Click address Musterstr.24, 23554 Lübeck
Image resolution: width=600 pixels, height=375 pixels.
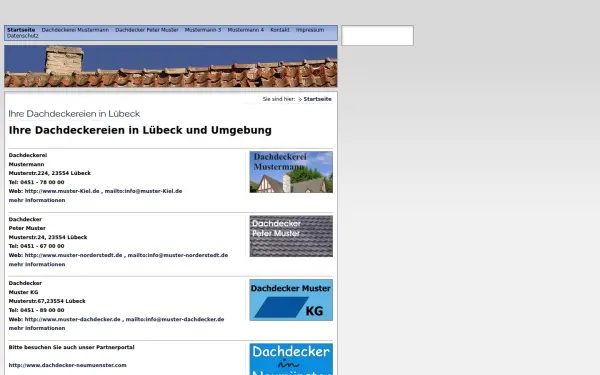[48, 237]
